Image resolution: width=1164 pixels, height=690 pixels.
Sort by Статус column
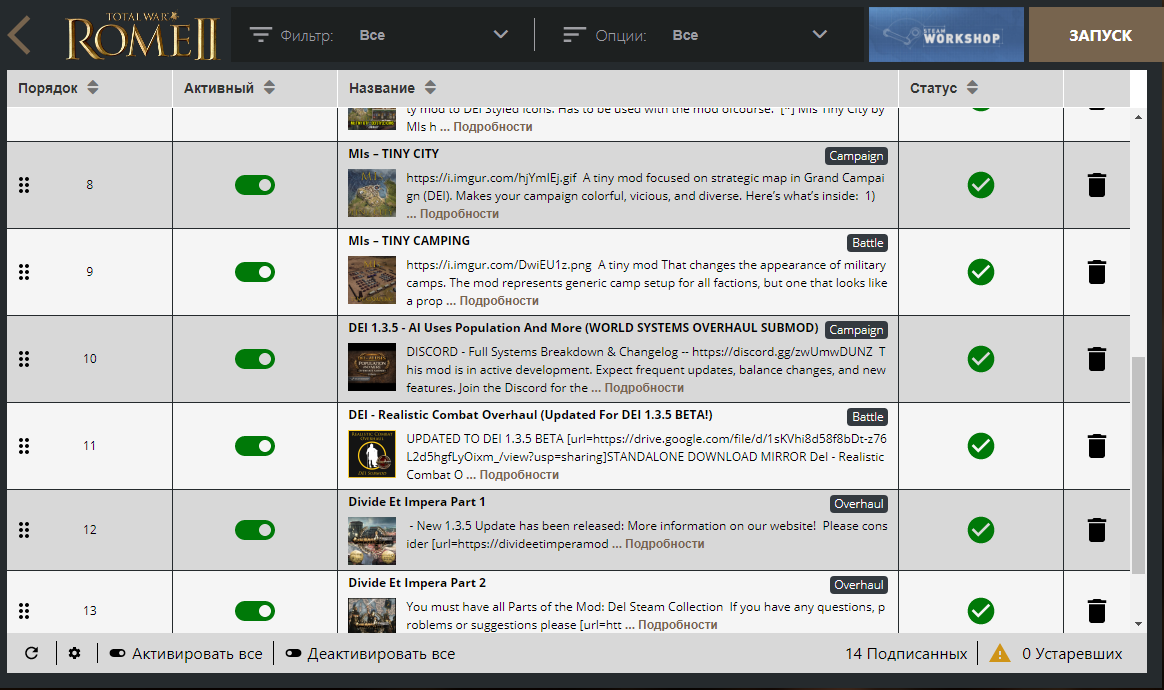point(944,88)
